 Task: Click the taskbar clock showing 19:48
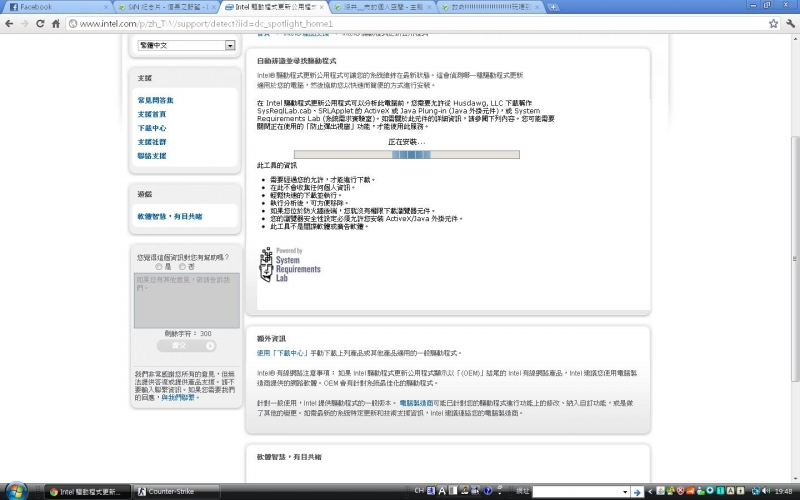coord(783,491)
